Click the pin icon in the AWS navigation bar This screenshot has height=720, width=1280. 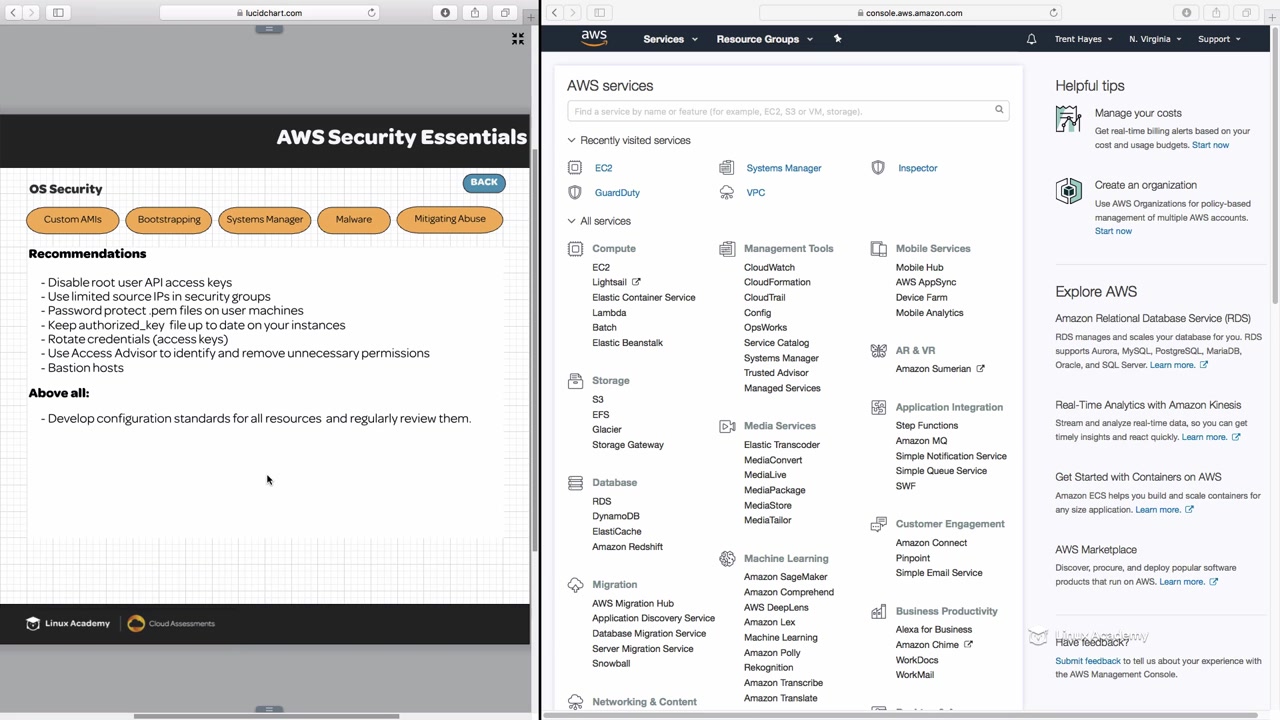tap(837, 39)
